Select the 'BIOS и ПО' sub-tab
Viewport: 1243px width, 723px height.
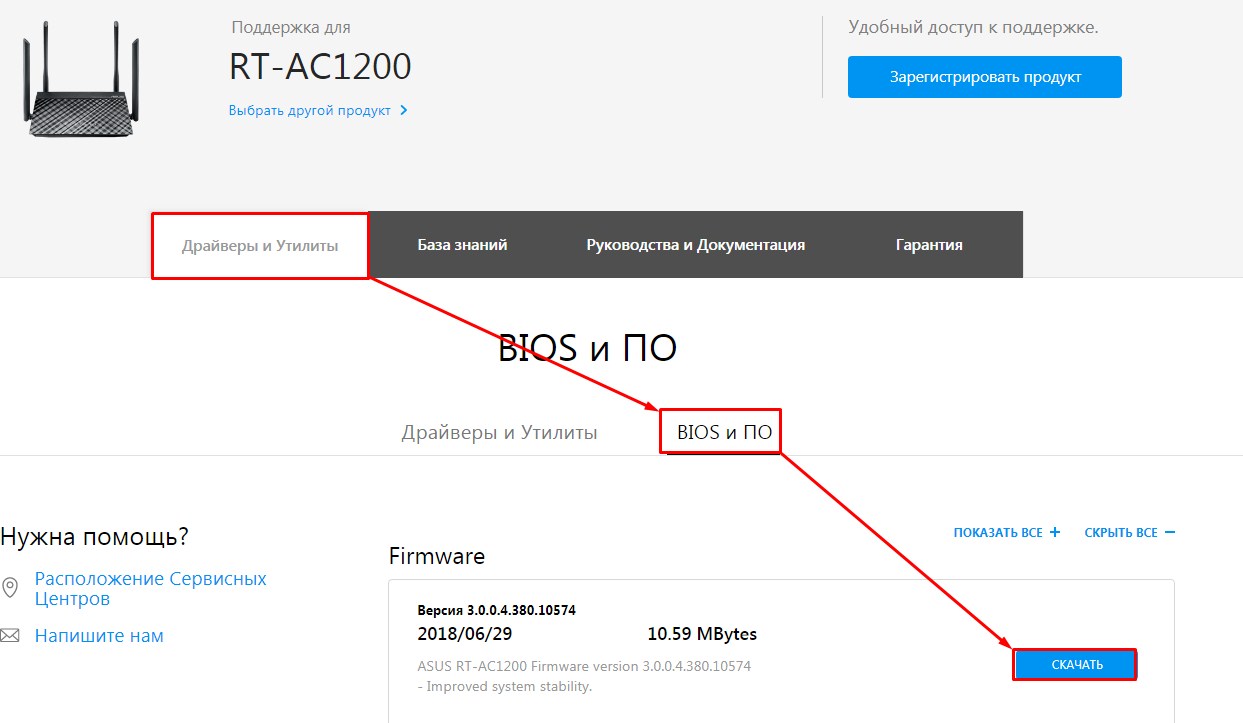tap(725, 433)
